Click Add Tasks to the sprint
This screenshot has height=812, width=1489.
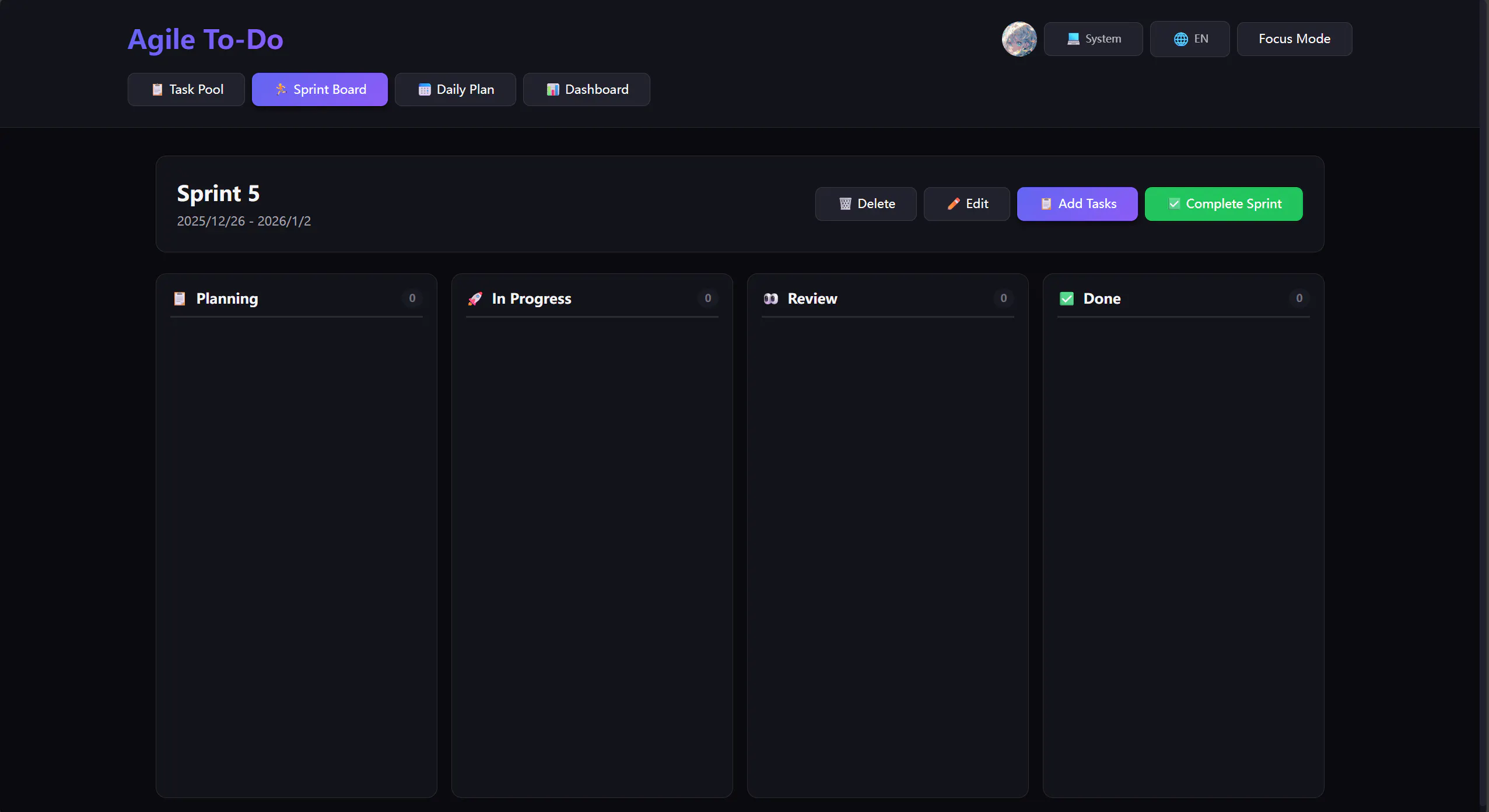(1077, 204)
